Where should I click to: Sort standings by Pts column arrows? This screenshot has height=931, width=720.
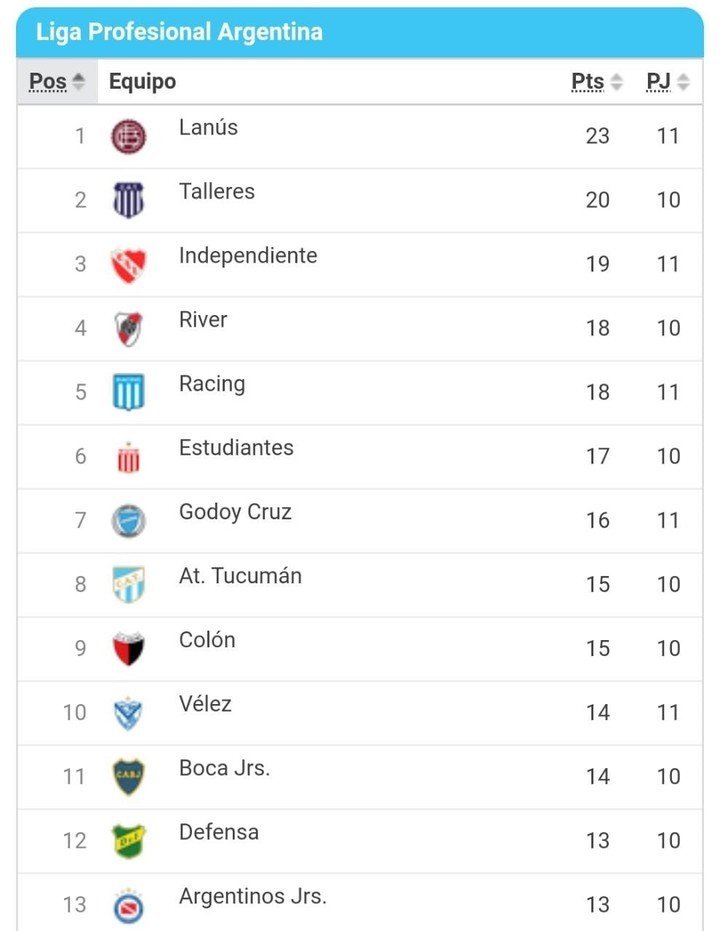[x=617, y=82]
